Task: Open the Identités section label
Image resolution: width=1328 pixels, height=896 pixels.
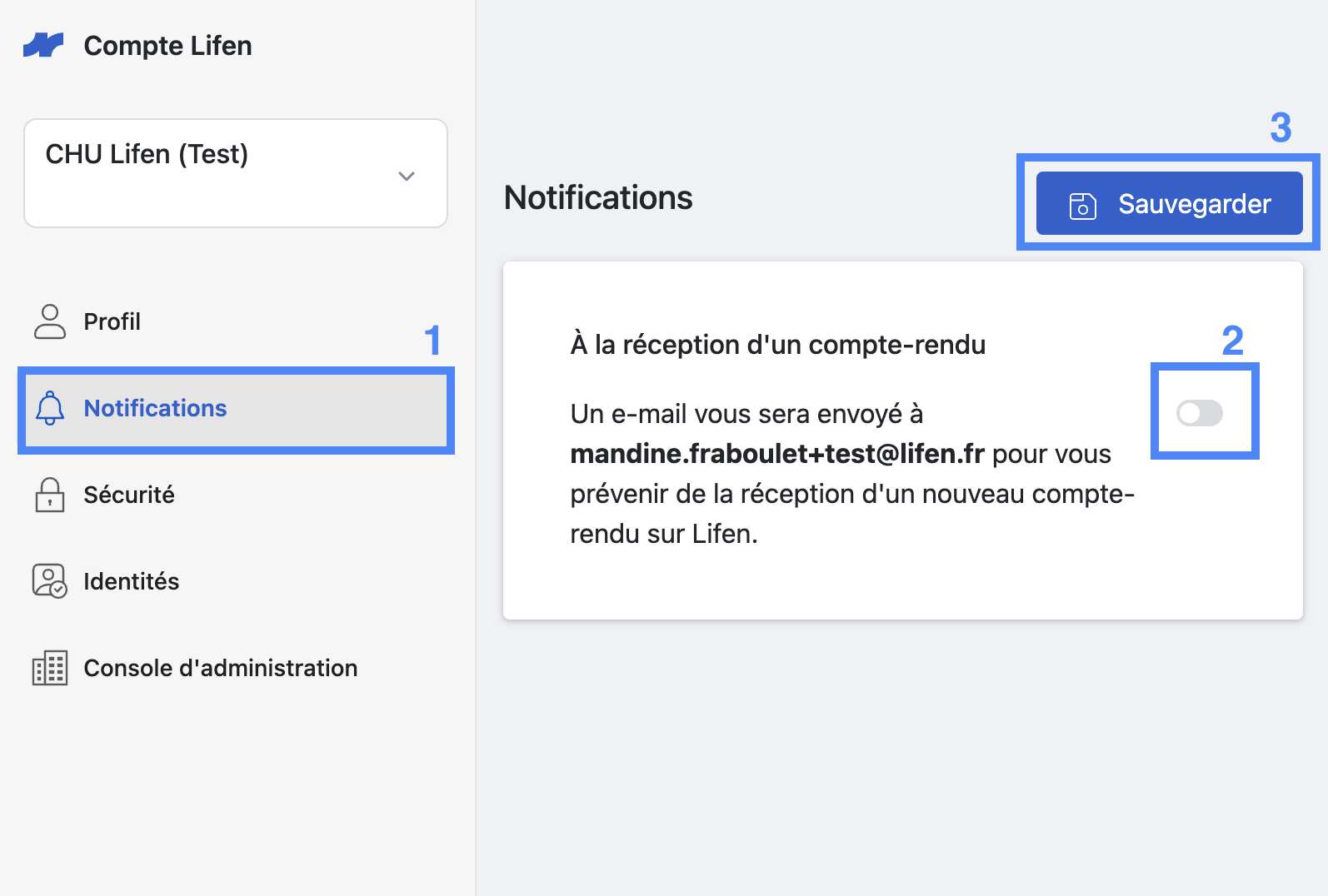Action: pos(132,581)
